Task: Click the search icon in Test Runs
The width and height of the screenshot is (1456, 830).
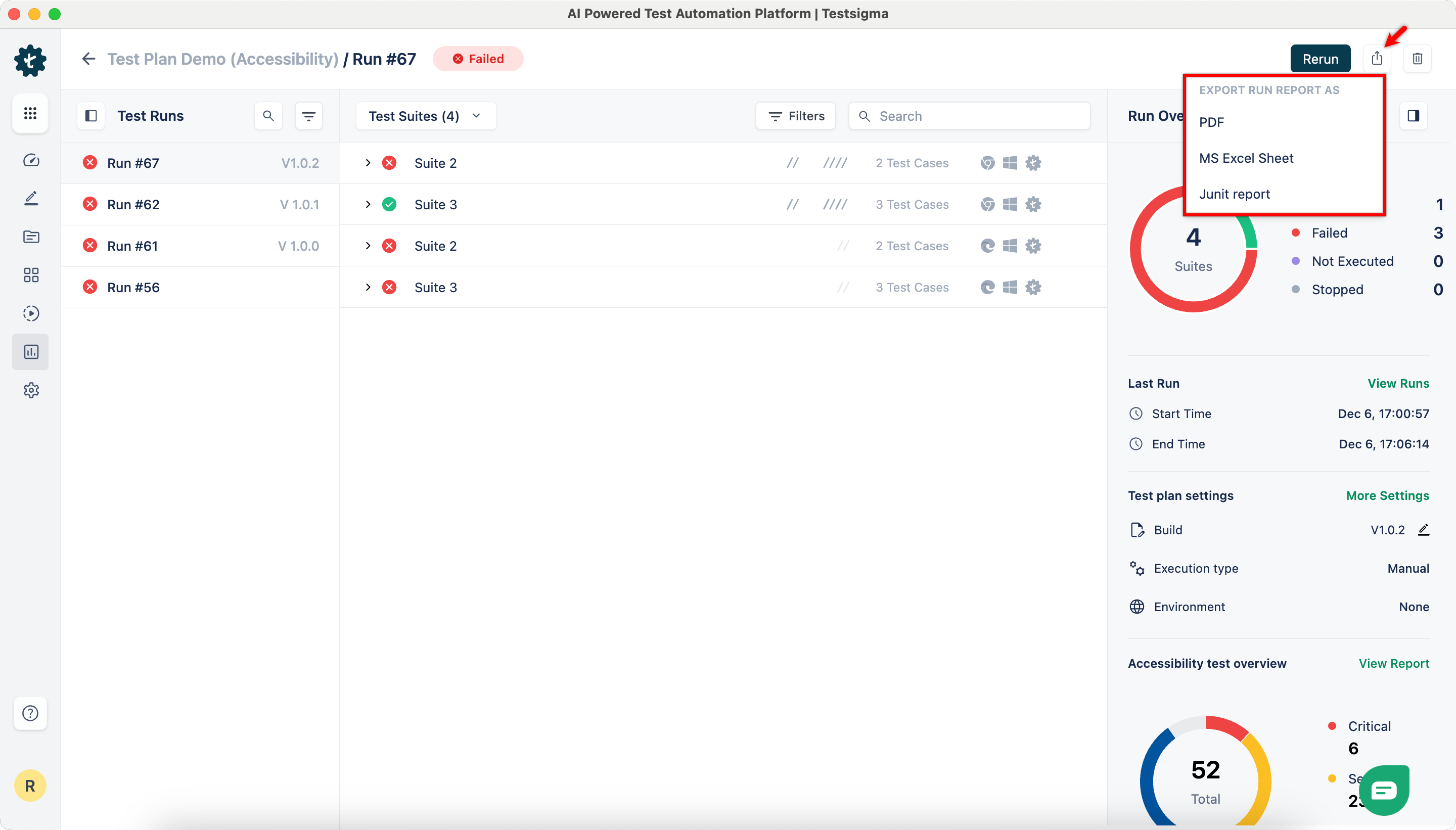Action: point(268,116)
